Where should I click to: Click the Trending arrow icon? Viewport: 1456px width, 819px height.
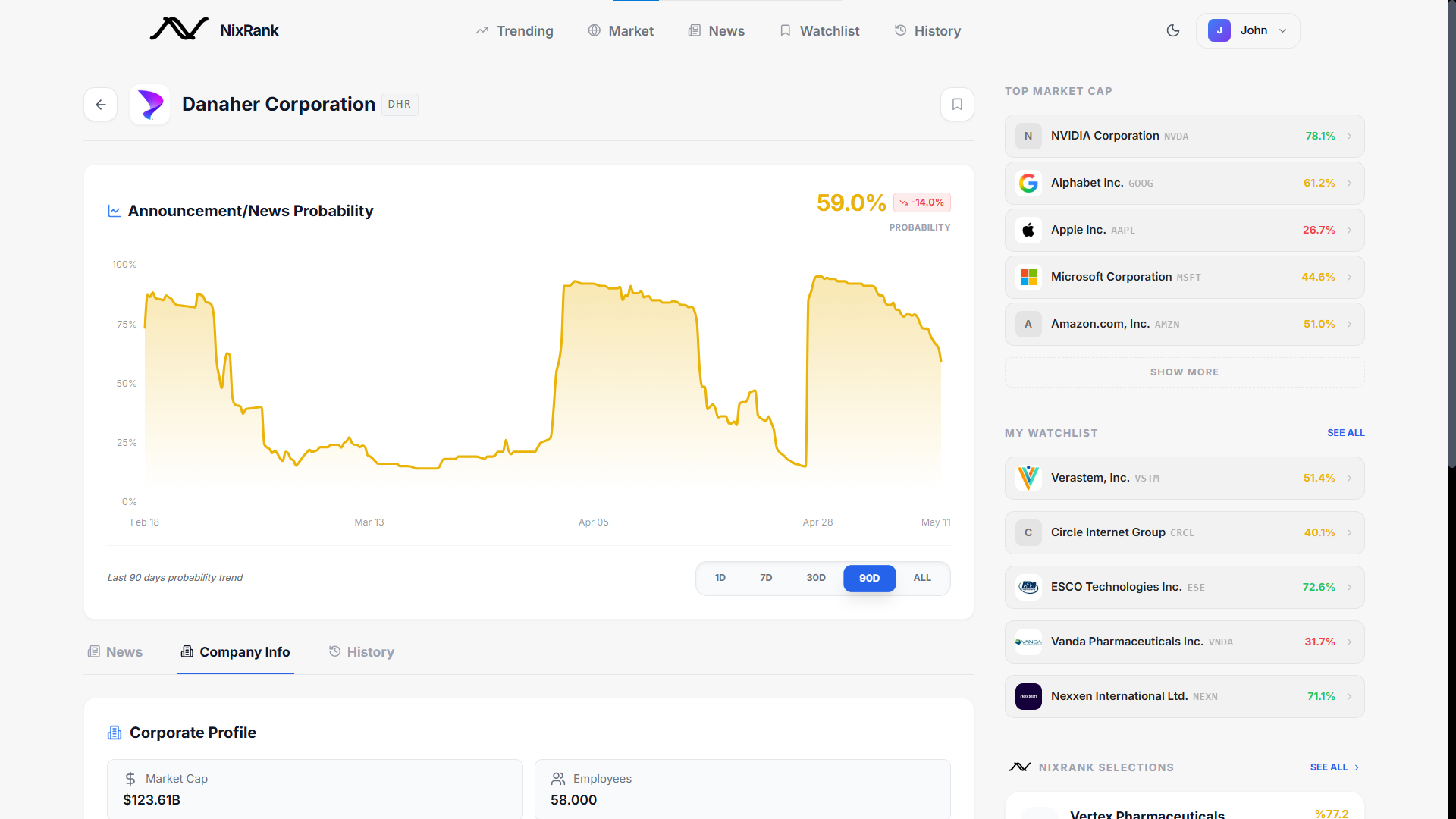[x=482, y=30]
